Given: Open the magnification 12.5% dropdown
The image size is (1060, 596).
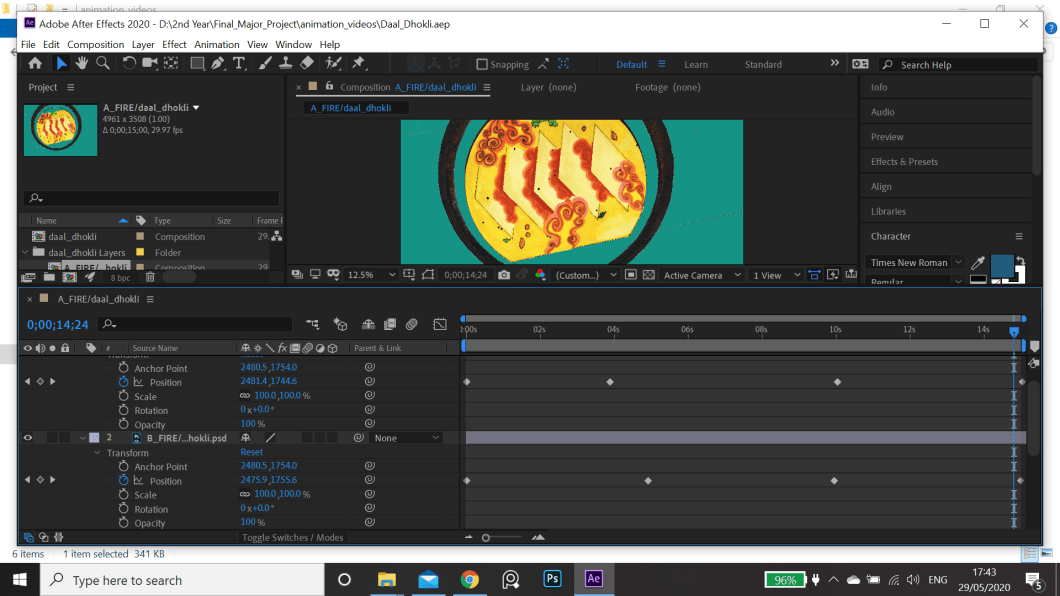Looking at the screenshot, I should pyautogui.click(x=371, y=275).
